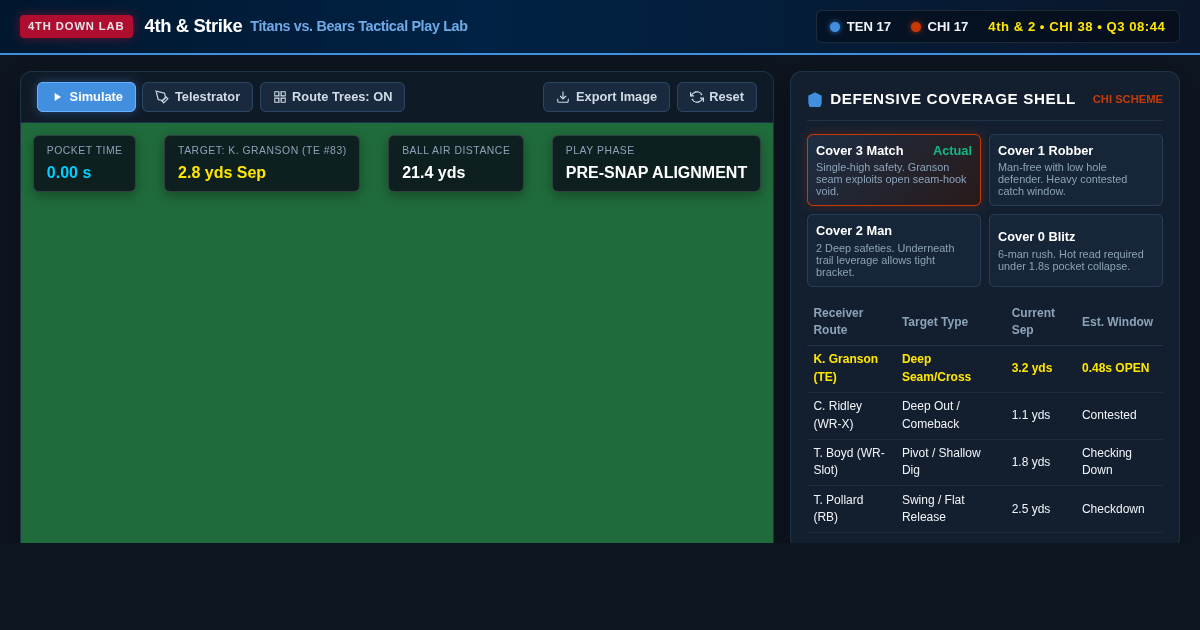Image resolution: width=1200 pixels, height=630 pixels.
Task: Click the Checkdown window cell
Action: (x=1113, y=509)
